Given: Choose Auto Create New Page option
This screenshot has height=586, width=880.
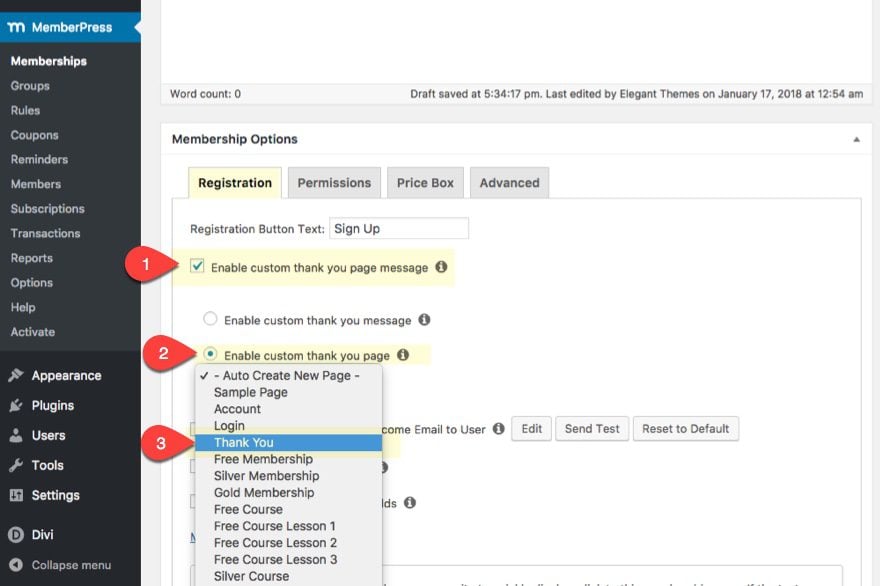Looking at the screenshot, I should (x=285, y=376).
